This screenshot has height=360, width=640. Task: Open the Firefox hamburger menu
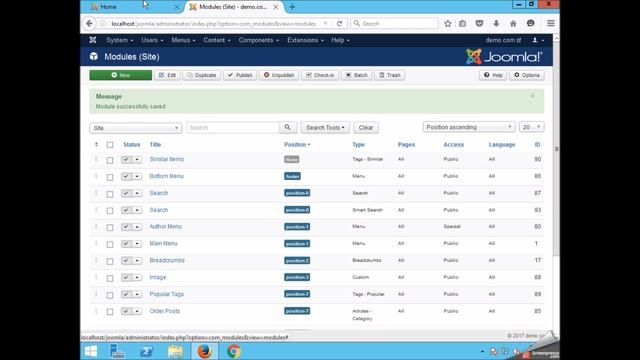(x=551, y=24)
